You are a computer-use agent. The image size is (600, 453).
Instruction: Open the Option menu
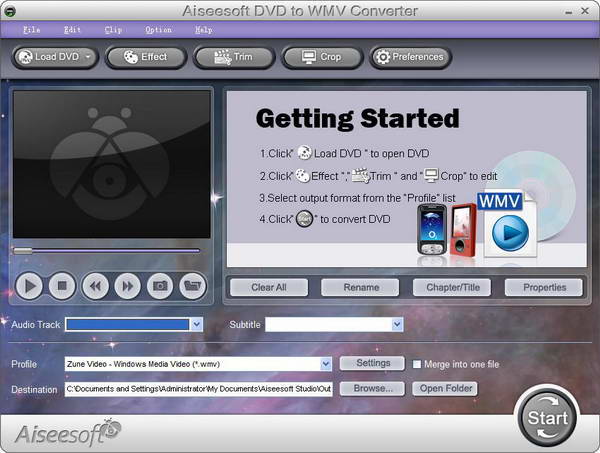coord(158,30)
